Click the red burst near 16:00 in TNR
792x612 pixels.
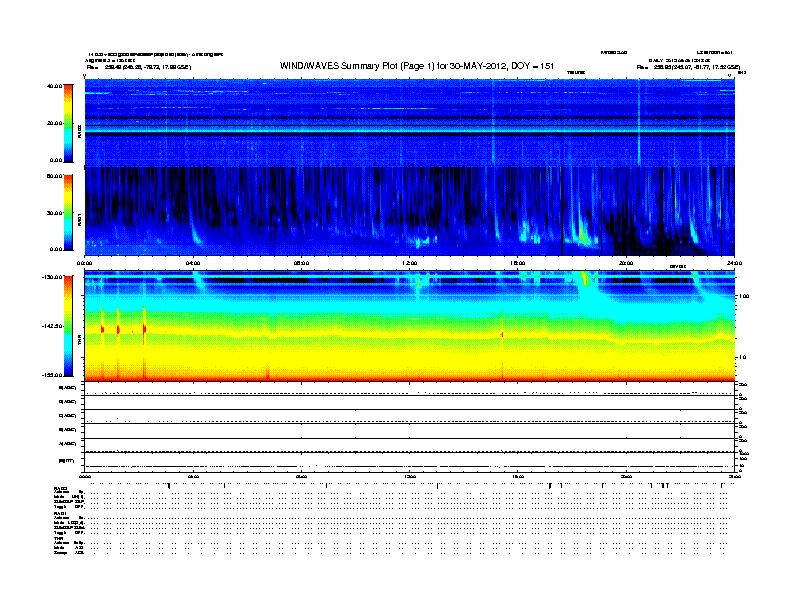coord(502,334)
